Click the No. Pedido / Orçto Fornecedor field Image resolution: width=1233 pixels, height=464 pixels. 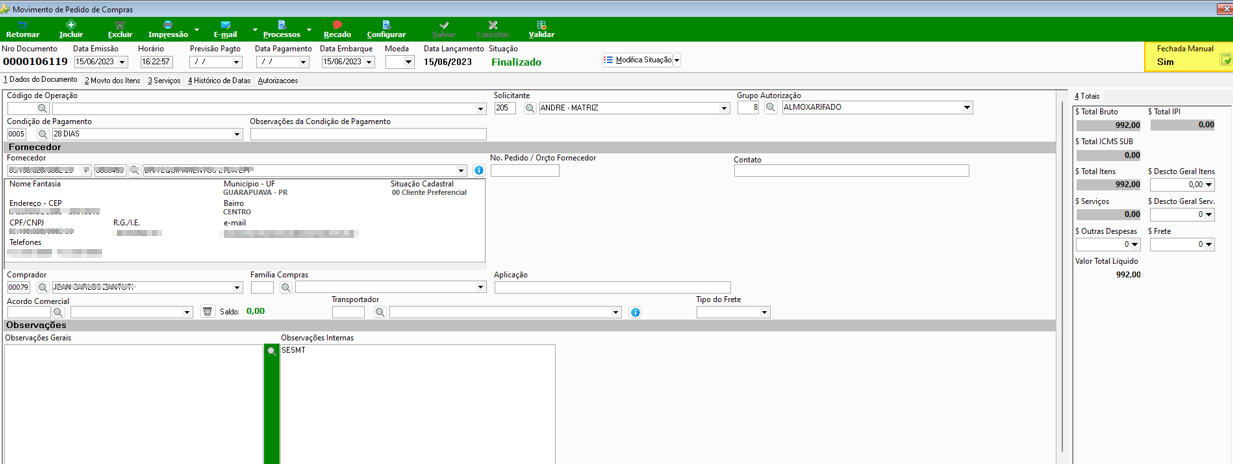(x=524, y=171)
